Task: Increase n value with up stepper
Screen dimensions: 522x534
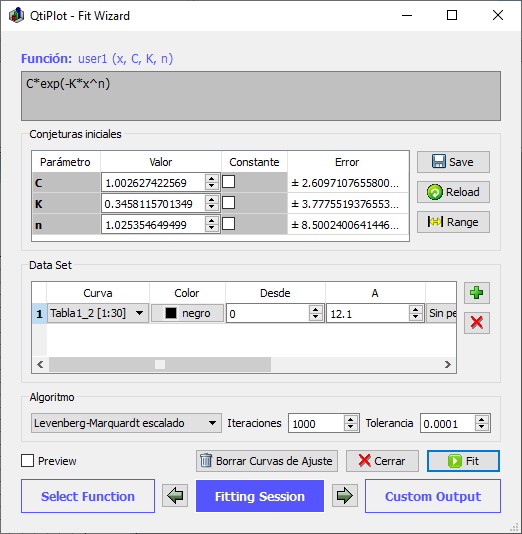Action: tap(212, 221)
